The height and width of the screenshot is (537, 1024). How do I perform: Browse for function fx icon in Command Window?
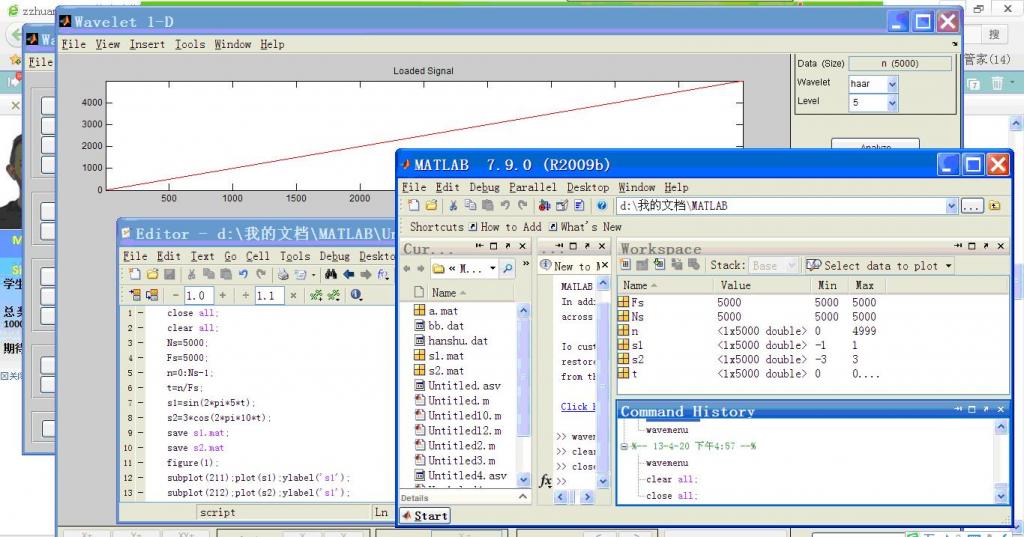(546, 481)
